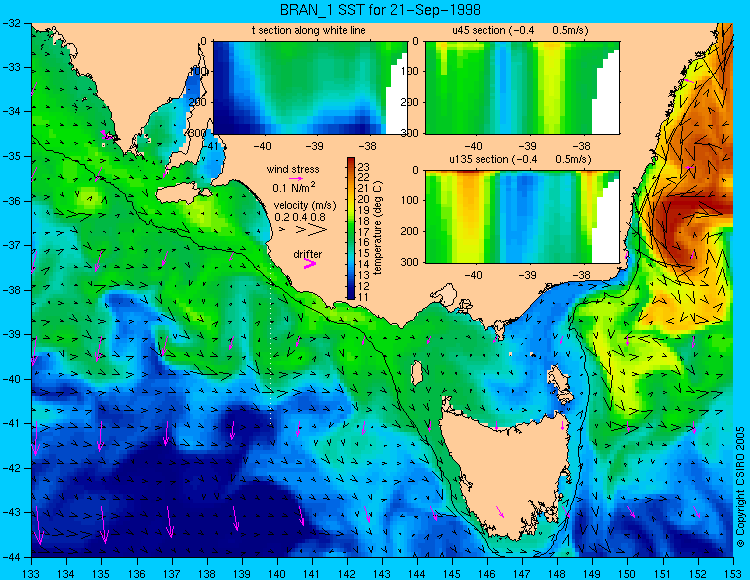Screen dimensions: 750x580
Task: Click the 't section along white line' label
Action: 309,30
